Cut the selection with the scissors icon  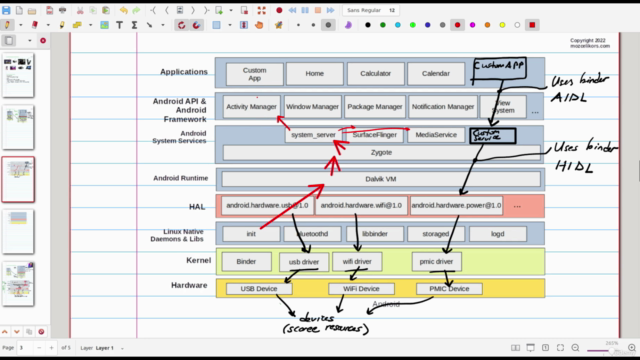point(80,10)
